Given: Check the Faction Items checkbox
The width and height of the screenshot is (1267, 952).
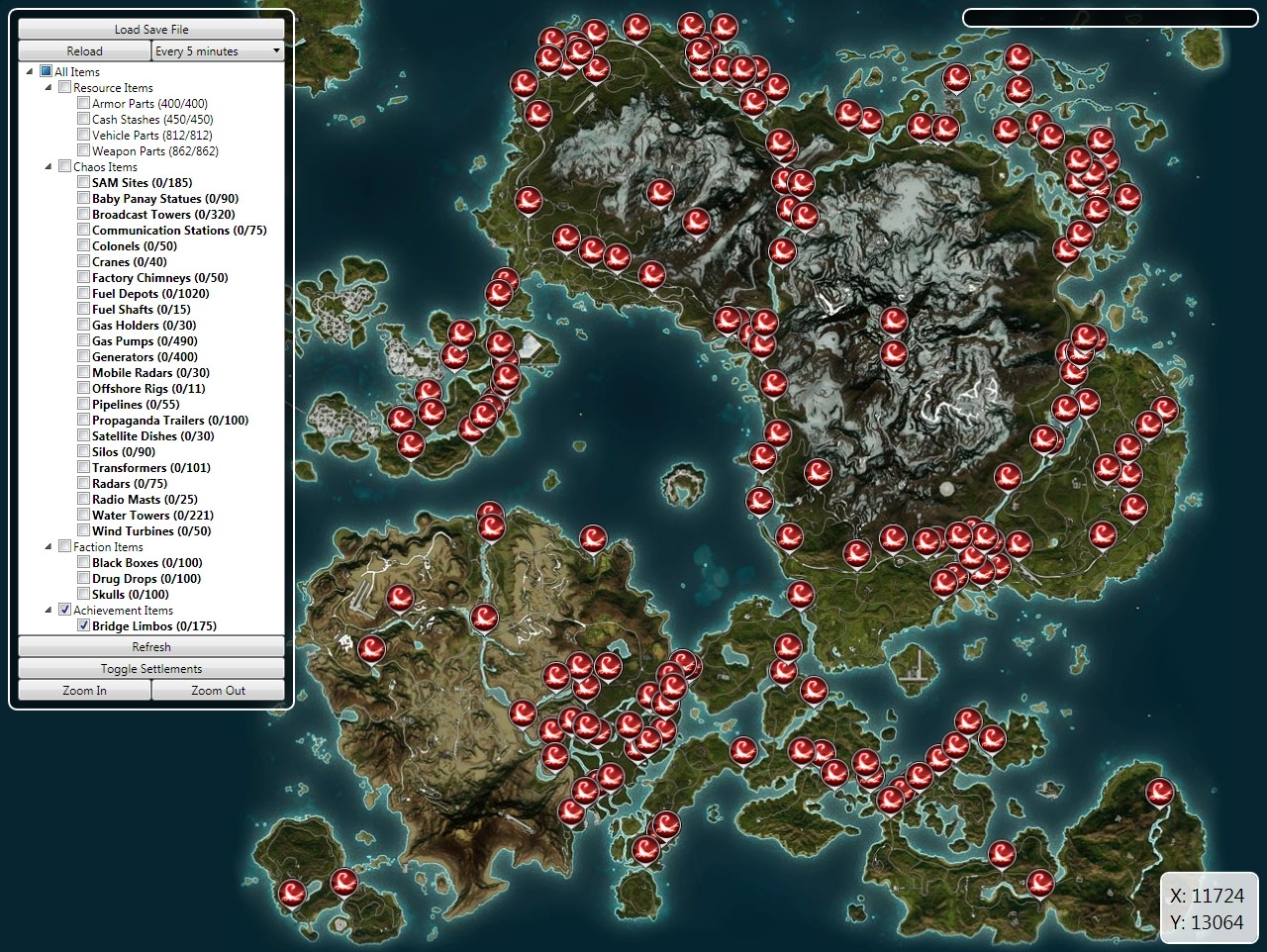Looking at the screenshot, I should point(64,546).
